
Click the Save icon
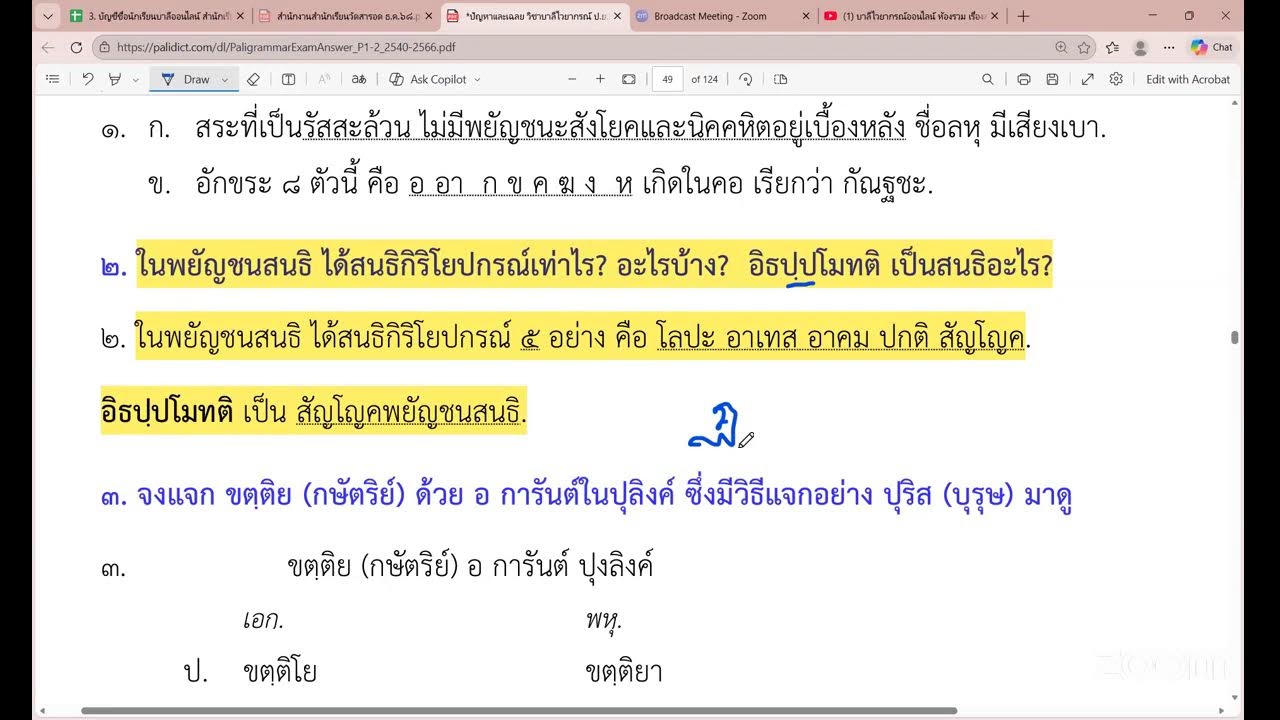click(x=1052, y=79)
